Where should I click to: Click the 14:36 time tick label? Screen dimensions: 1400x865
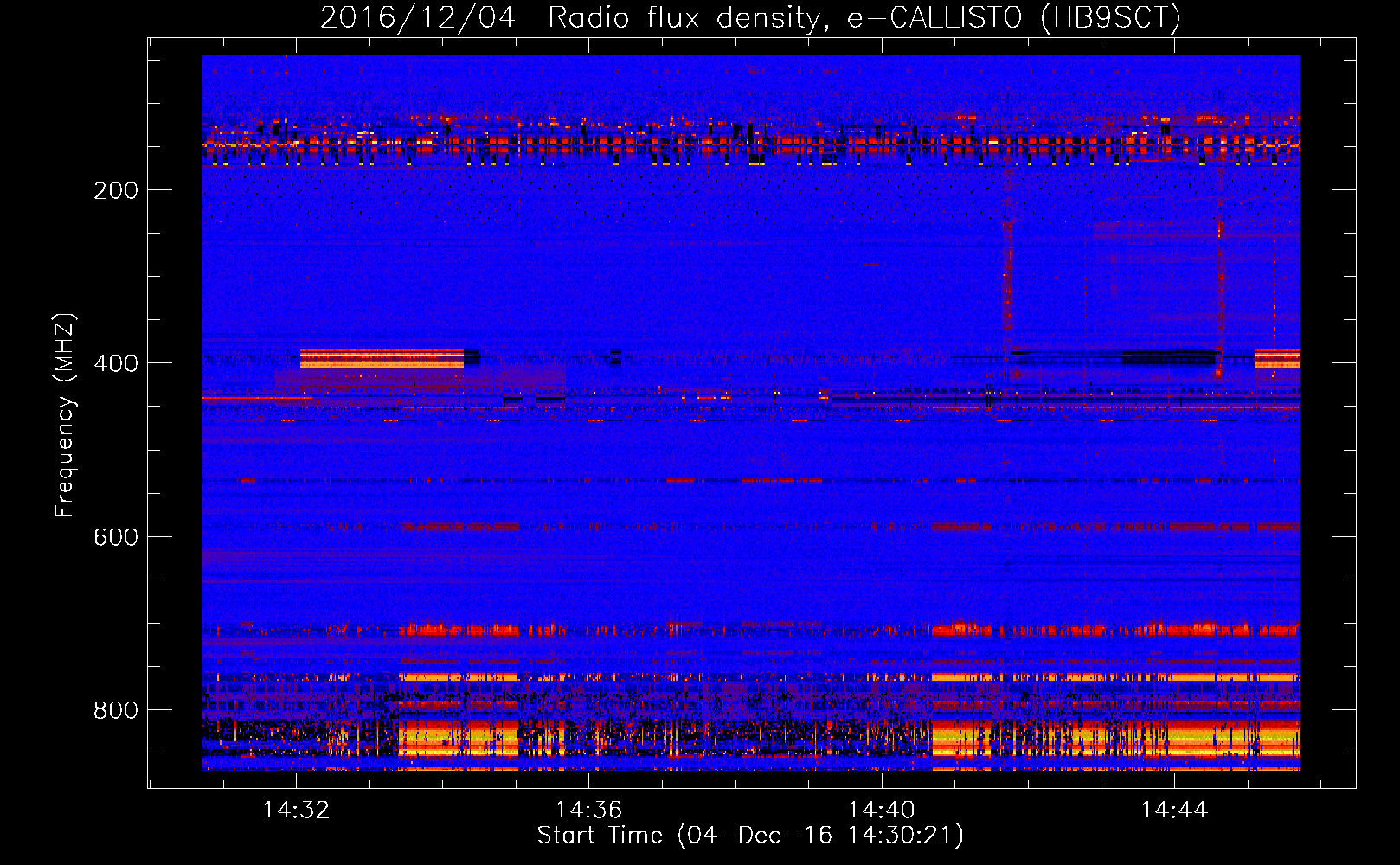588,810
